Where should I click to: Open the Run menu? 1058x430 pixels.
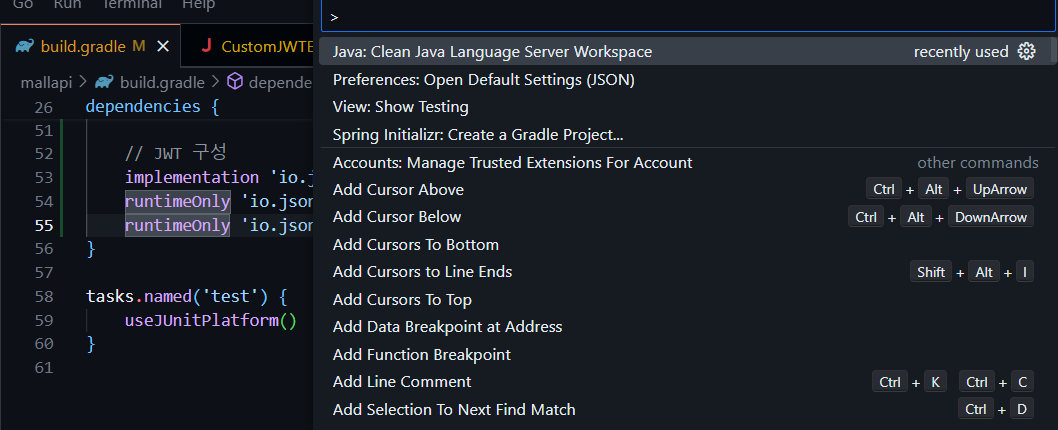(67, 5)
